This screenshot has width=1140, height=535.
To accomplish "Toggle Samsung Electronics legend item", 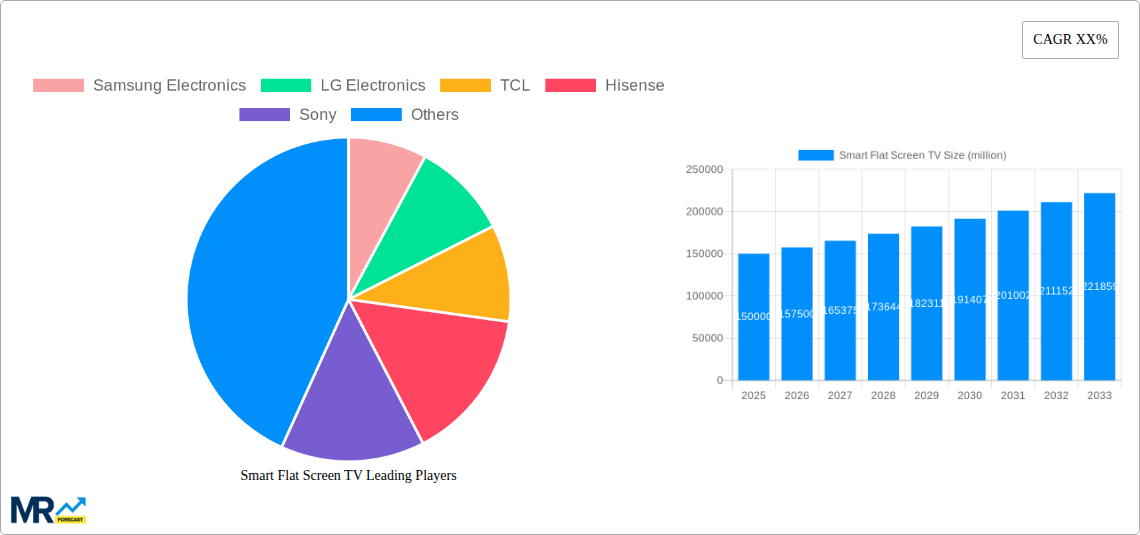I will click(140, 85).
